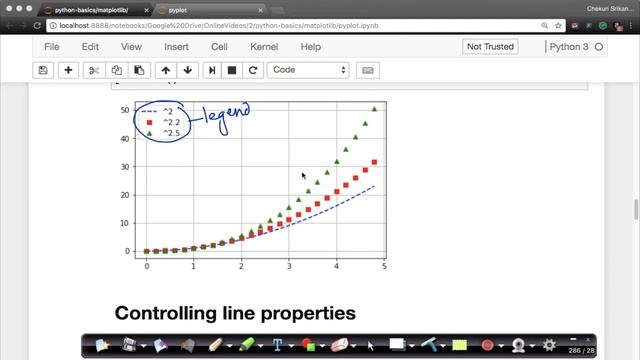Move selected cell down with down arrow
This screenshot has height=360, width=640.
tap(188, 70)
